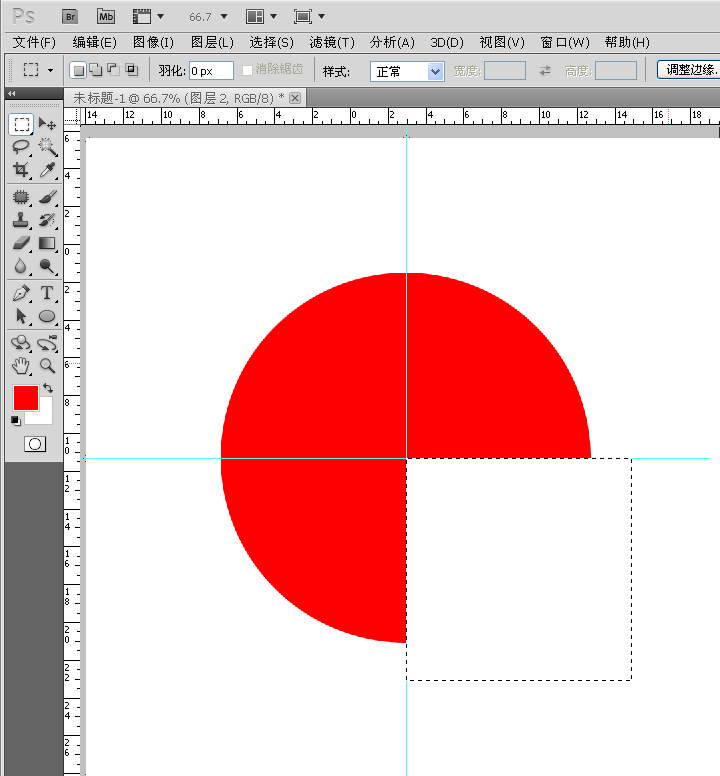Click the 高度 height input field
The height and width of the screenshot is (776, 720).
click(616, 71)
